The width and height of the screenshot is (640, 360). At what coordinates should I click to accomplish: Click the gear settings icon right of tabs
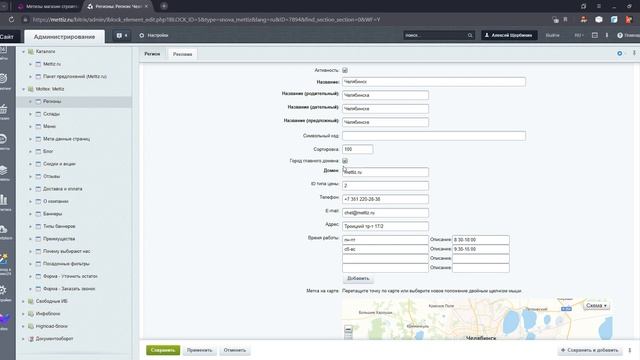(x=620, y=53)
